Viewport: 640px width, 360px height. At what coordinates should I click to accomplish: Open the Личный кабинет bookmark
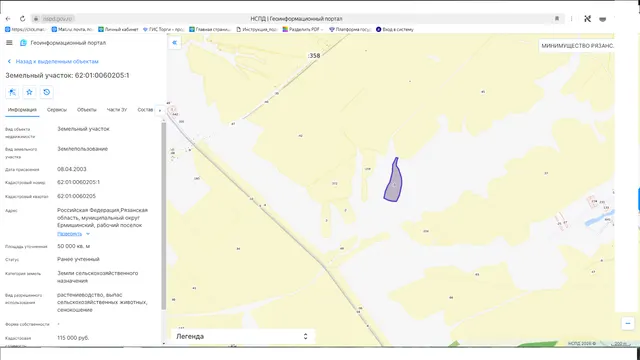[118, 29]
